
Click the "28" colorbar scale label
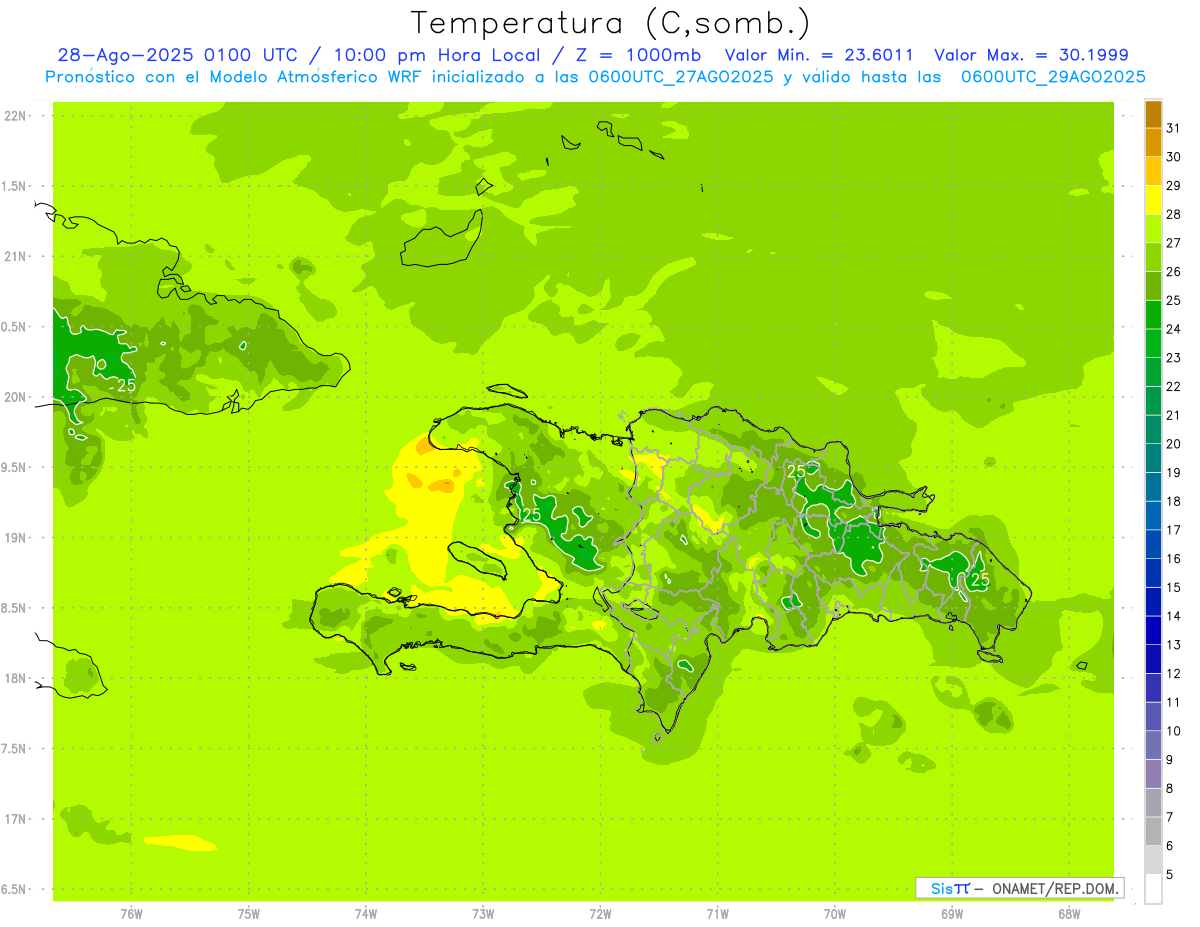(1173, 214)
